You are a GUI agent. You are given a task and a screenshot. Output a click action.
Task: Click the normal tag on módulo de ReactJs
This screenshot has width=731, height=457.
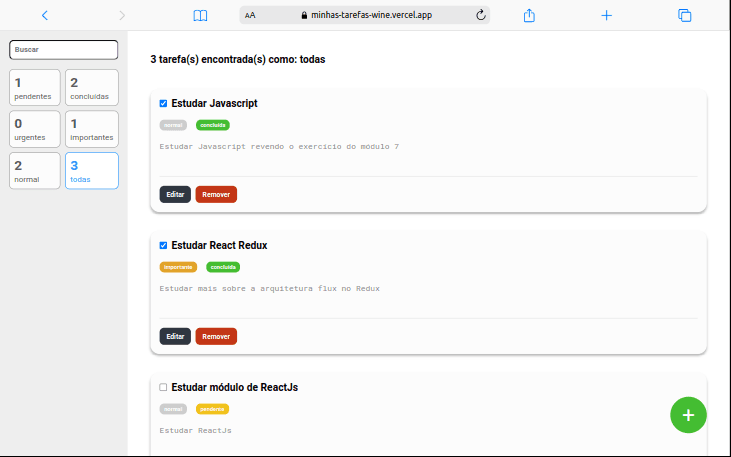point(173,409)
